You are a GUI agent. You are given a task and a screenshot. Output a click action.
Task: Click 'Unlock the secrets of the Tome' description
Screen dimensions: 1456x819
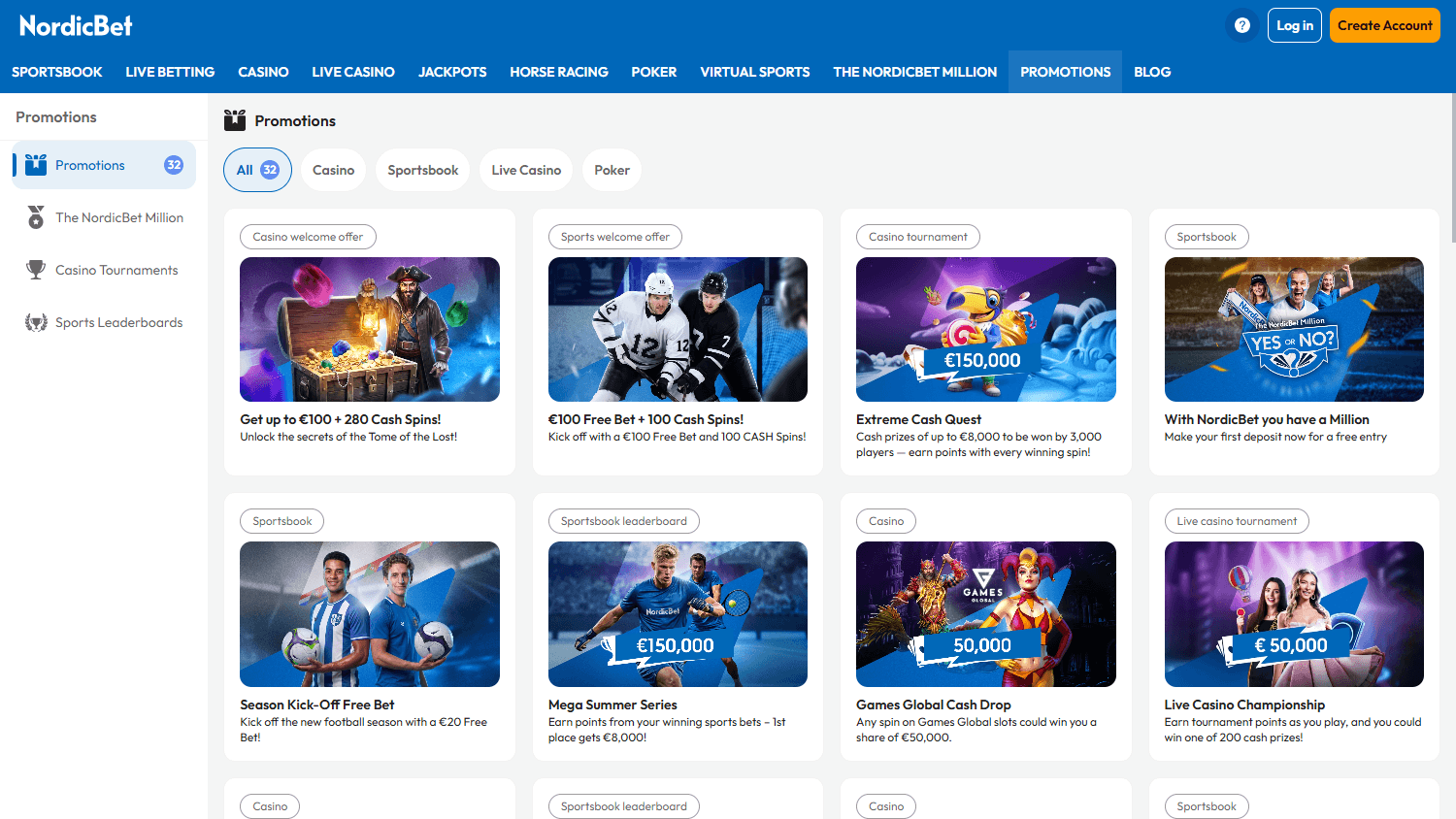(x=348, y=437)
